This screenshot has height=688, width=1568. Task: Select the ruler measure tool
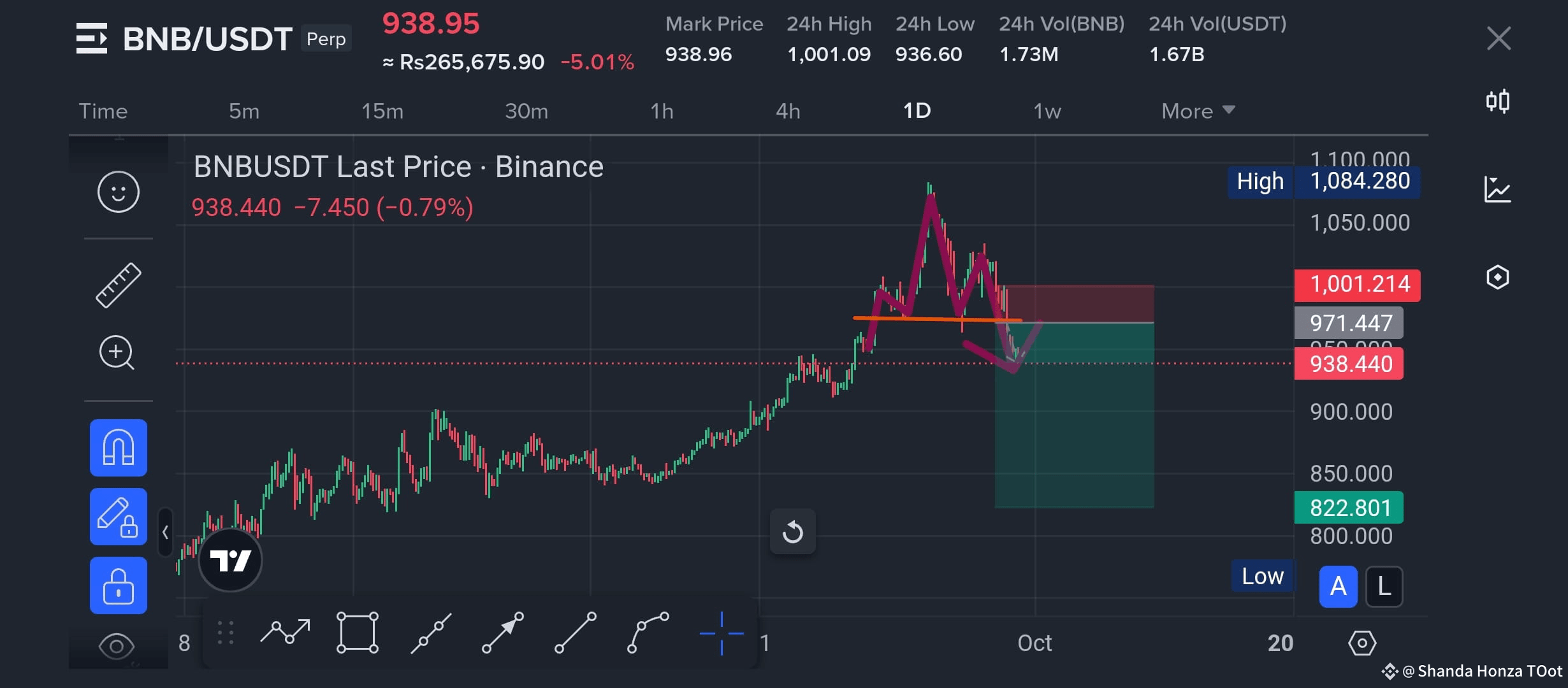coord(119,285)
